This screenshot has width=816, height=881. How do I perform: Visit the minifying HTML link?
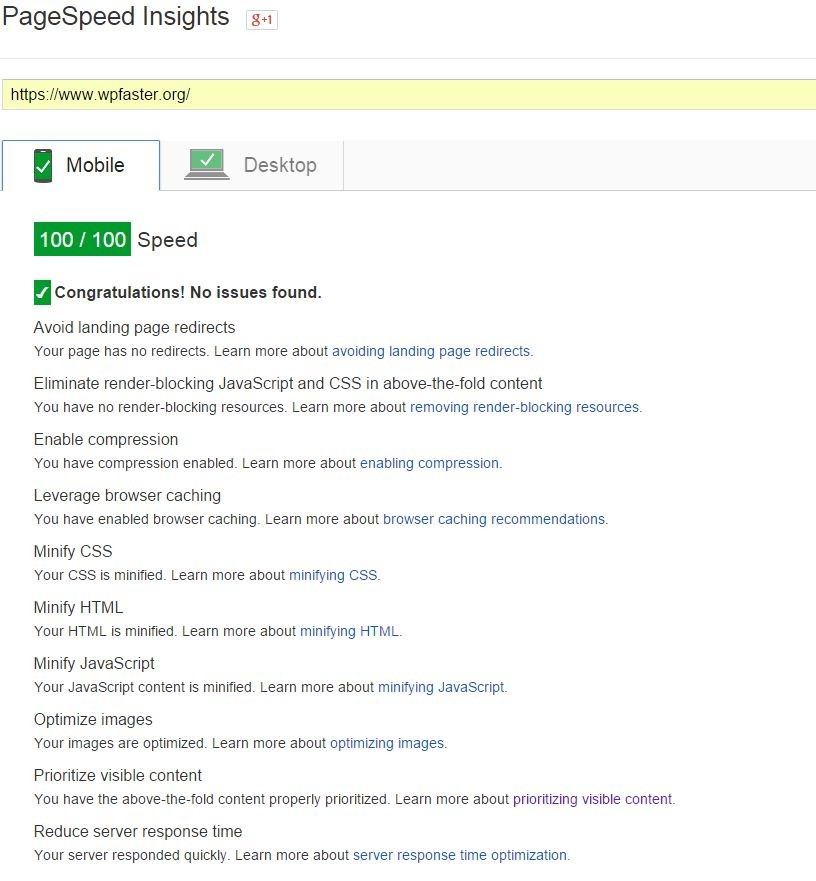coord(350,632)
